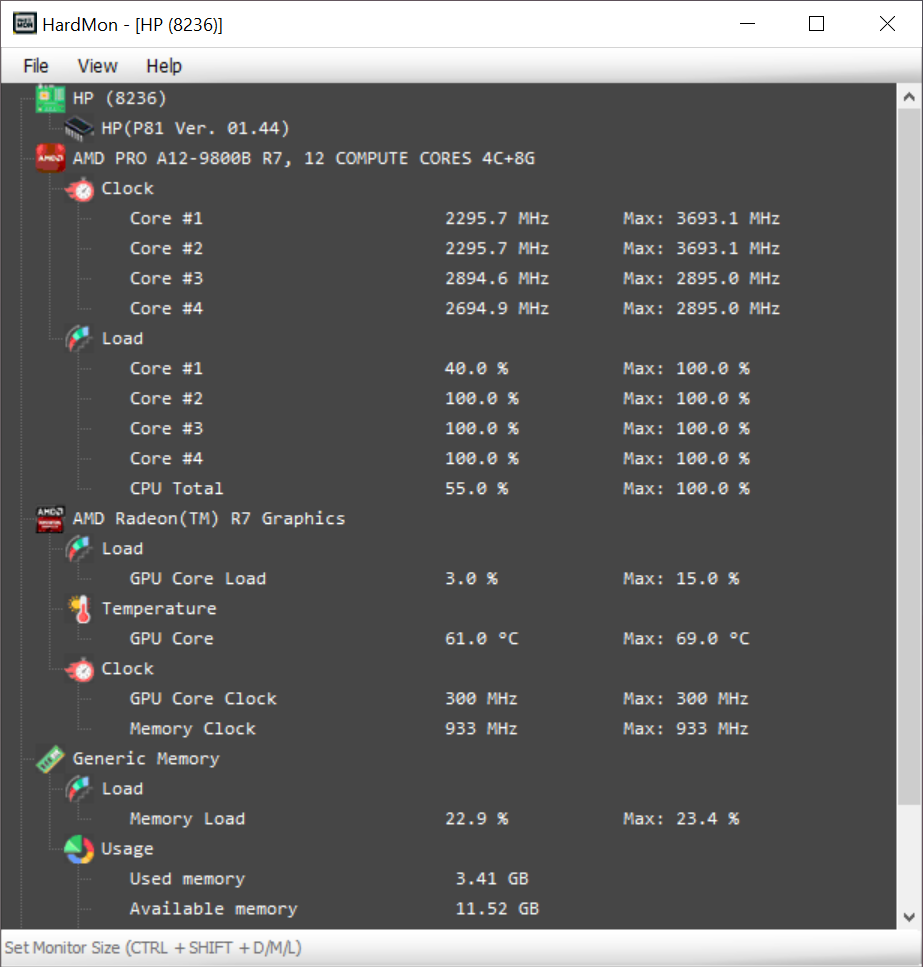The width and height of the screenshot is (923, 967).
Task: Click the 11.52 GB available memory value
Action: coord(498,909)
